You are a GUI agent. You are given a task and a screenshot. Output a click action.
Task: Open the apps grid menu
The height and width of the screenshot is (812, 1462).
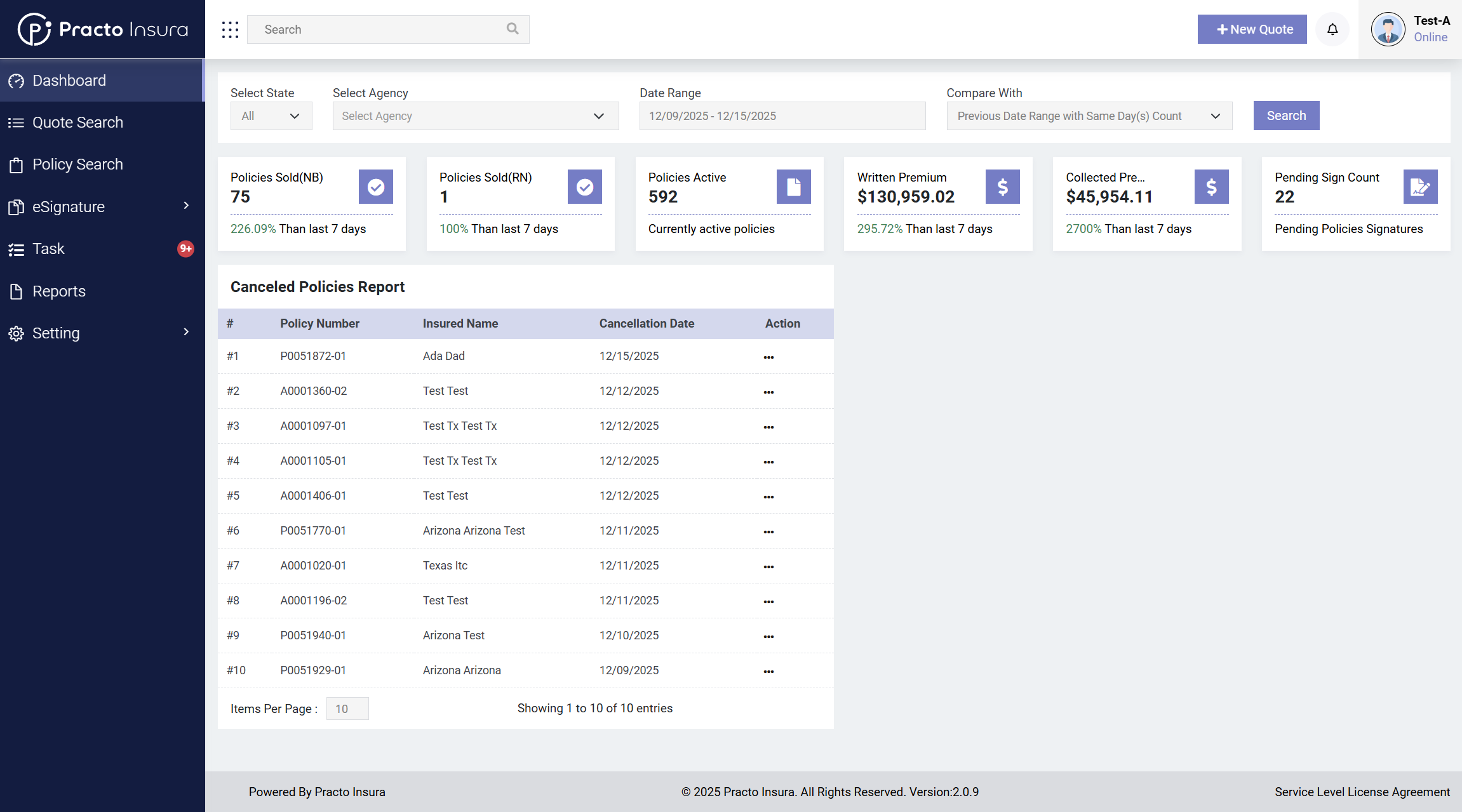(x=229, y=29)
